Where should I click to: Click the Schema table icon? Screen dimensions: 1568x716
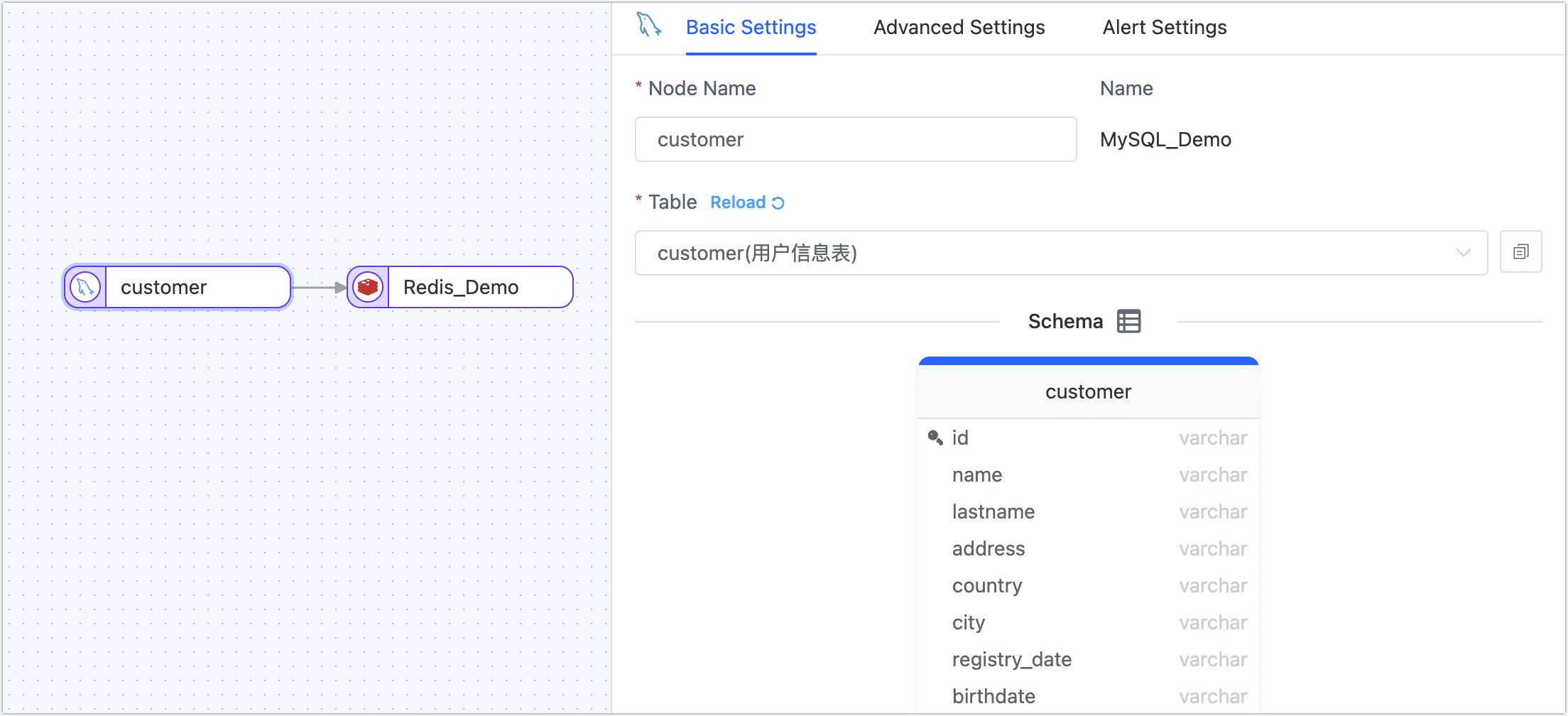1128,321
